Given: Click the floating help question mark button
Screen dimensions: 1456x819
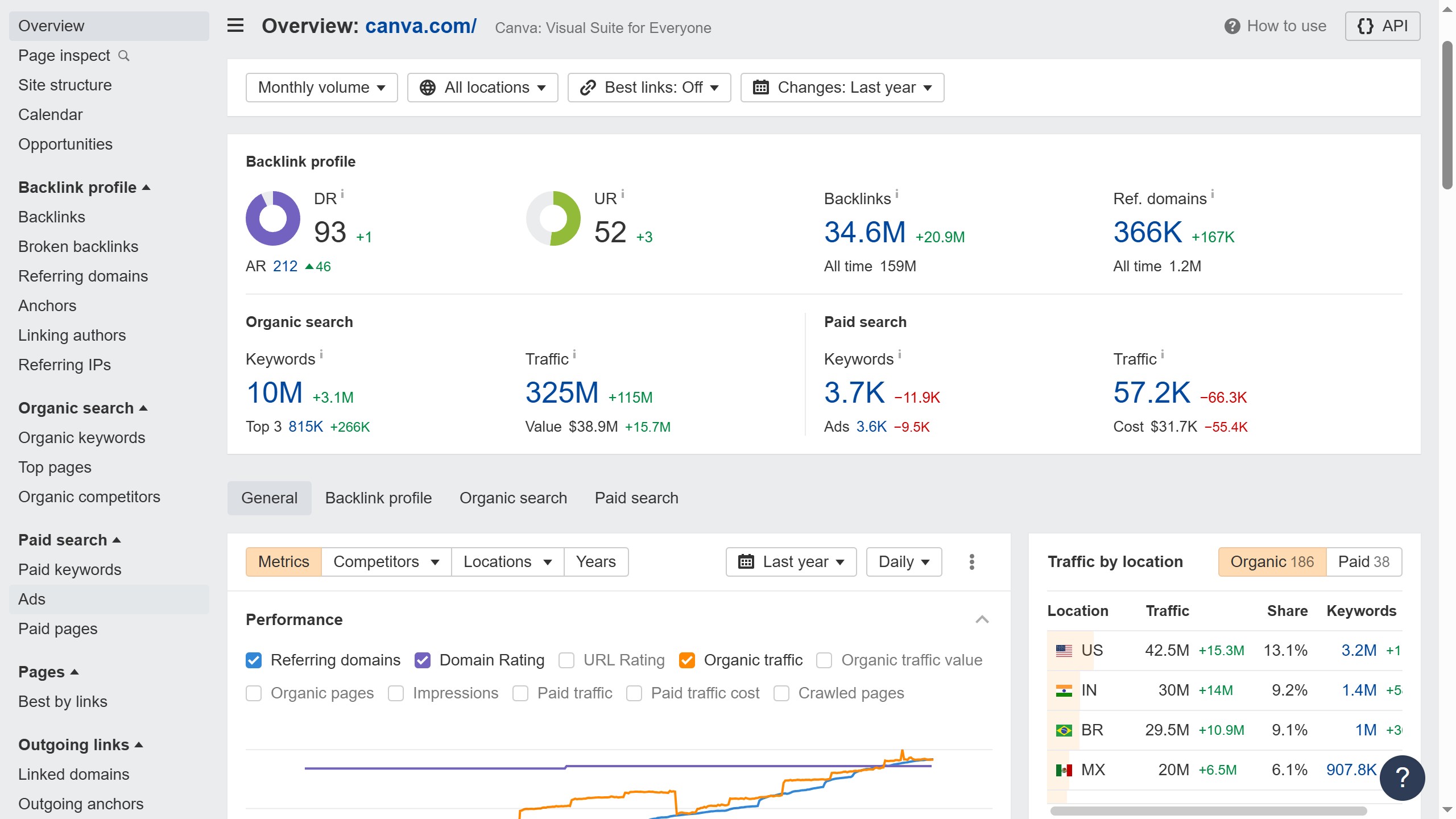Looking at the screenshot, I should pyautogui.click(x=1402, y=777).
